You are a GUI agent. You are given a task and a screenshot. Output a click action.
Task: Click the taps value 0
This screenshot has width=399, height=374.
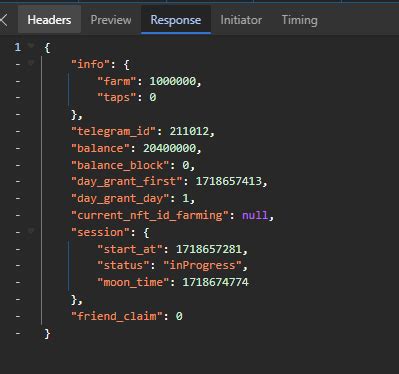click(x=153, y=97)
